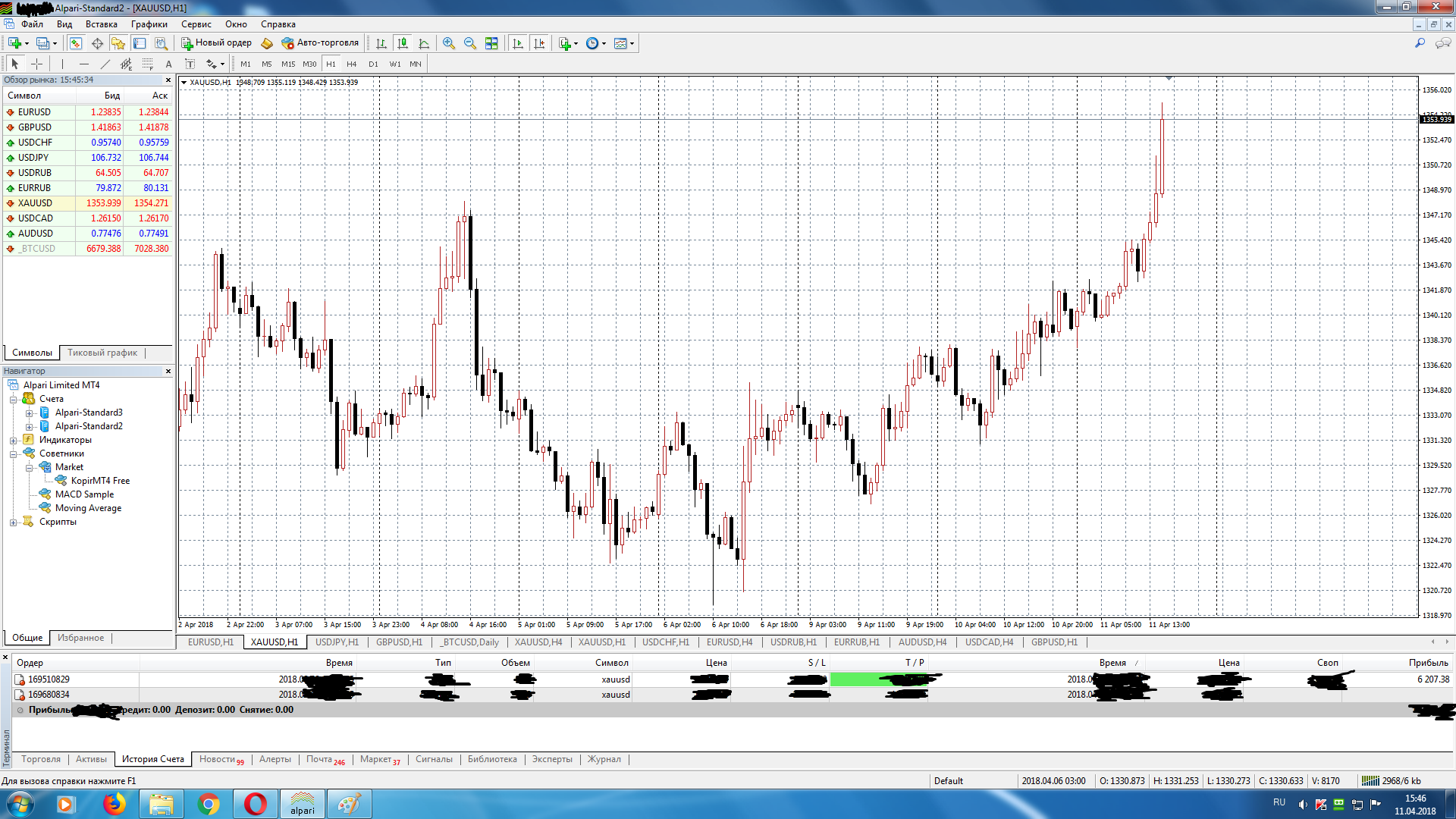Switch chart to candlestick mode
The height and width of the screenshot is (819, 1456).
click(403, 43)
